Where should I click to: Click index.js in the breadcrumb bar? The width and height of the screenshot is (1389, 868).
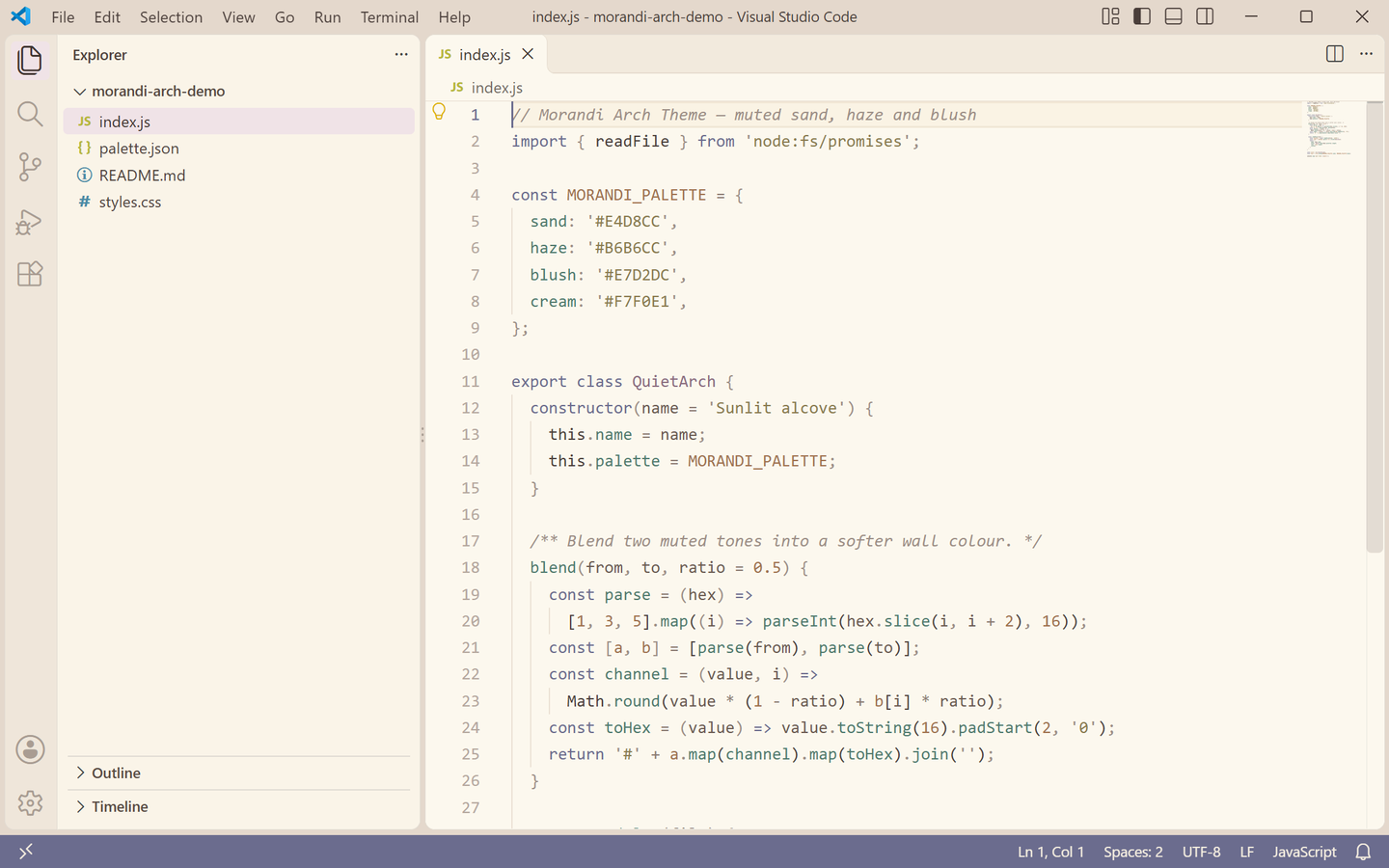pos(497,88)
